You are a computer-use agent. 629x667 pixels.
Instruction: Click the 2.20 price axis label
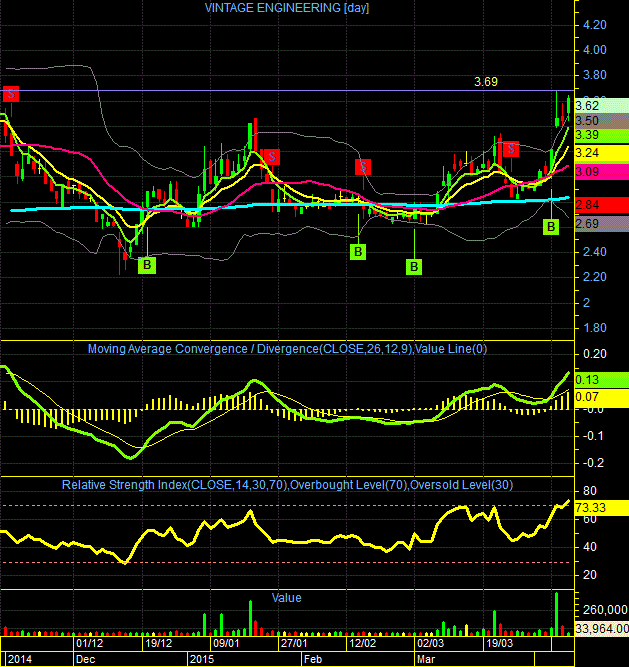[x=595, y=277]
